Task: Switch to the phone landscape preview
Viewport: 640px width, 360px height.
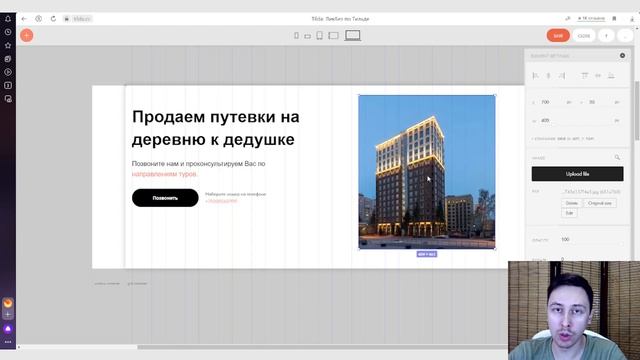Action: 307,36
